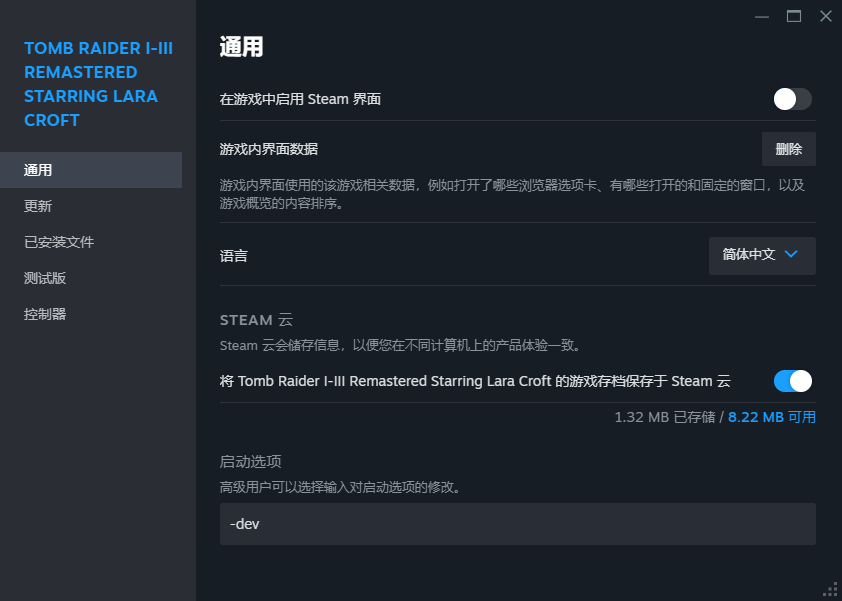The width and height of the screenshot is (842, 601).
Task: Click the 在游戏中启用 Steam 界面 label
Action: (300, 99)
